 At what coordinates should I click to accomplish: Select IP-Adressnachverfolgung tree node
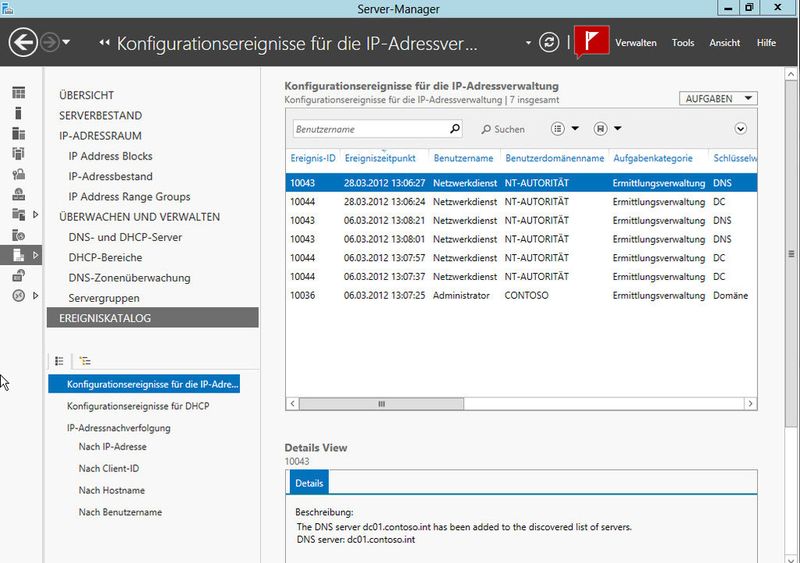(118, 428)
